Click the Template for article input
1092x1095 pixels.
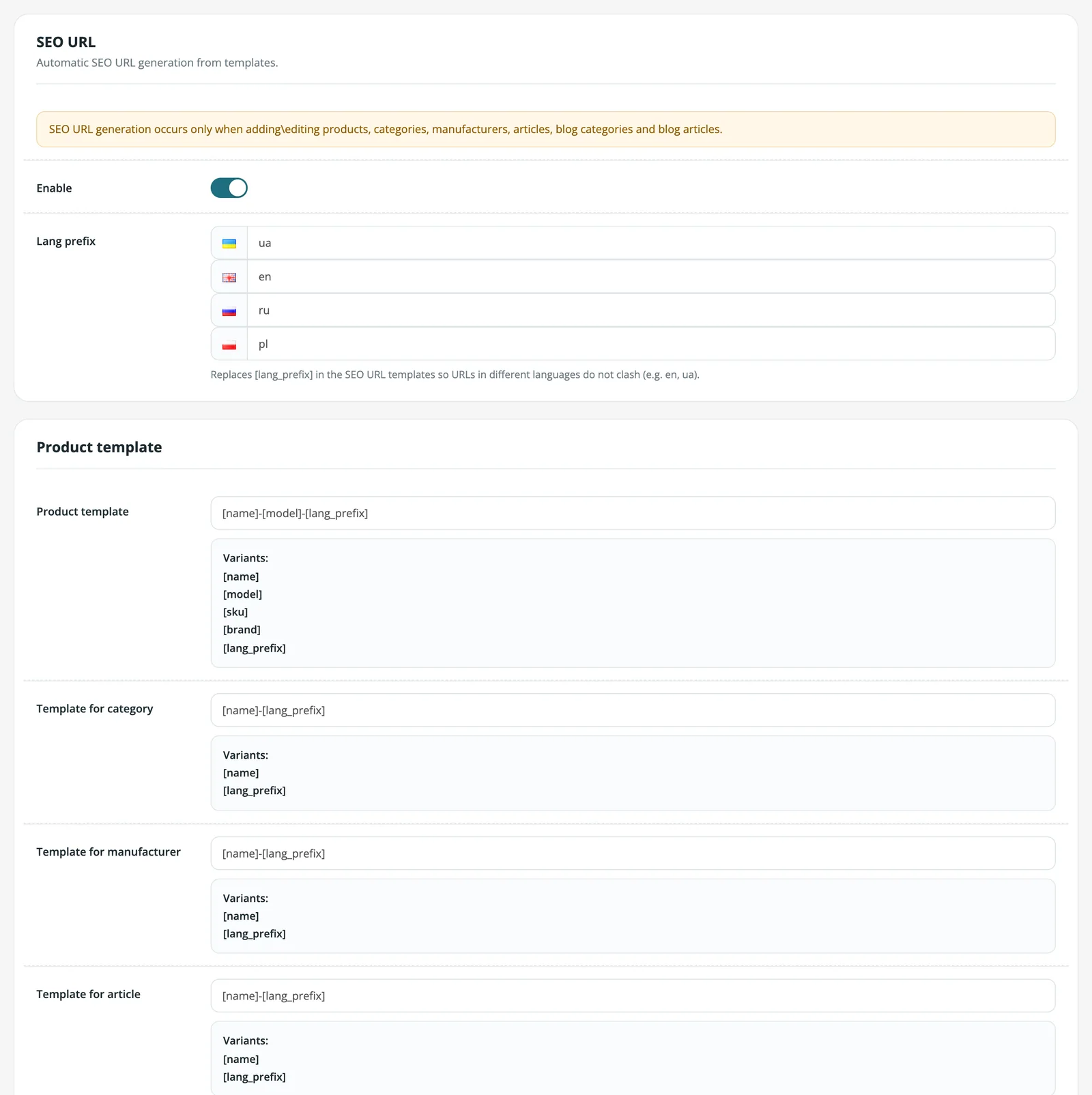(633, 996)
